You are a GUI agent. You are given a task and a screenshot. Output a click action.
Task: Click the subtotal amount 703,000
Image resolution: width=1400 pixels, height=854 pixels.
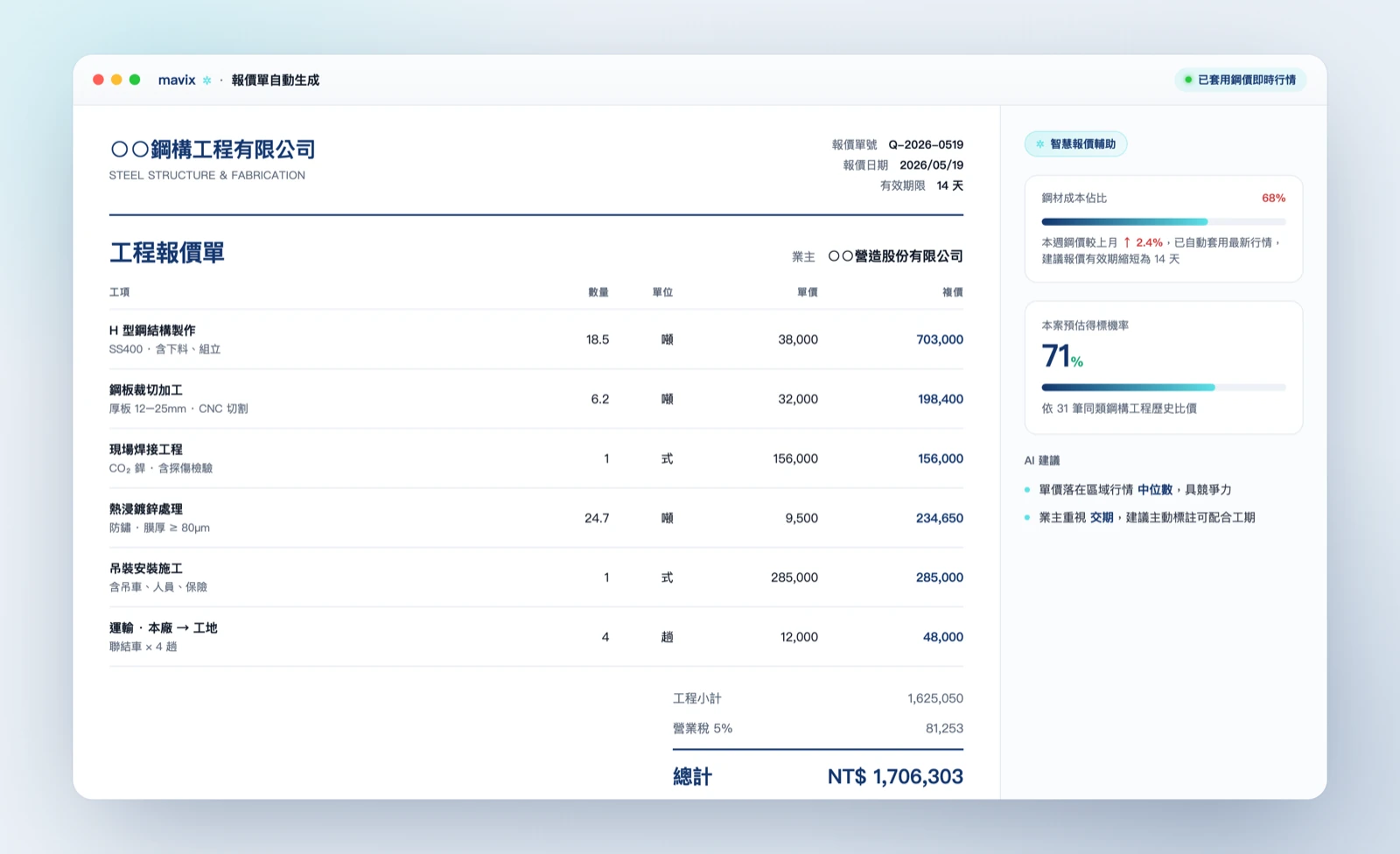click(x=940, y=339)
